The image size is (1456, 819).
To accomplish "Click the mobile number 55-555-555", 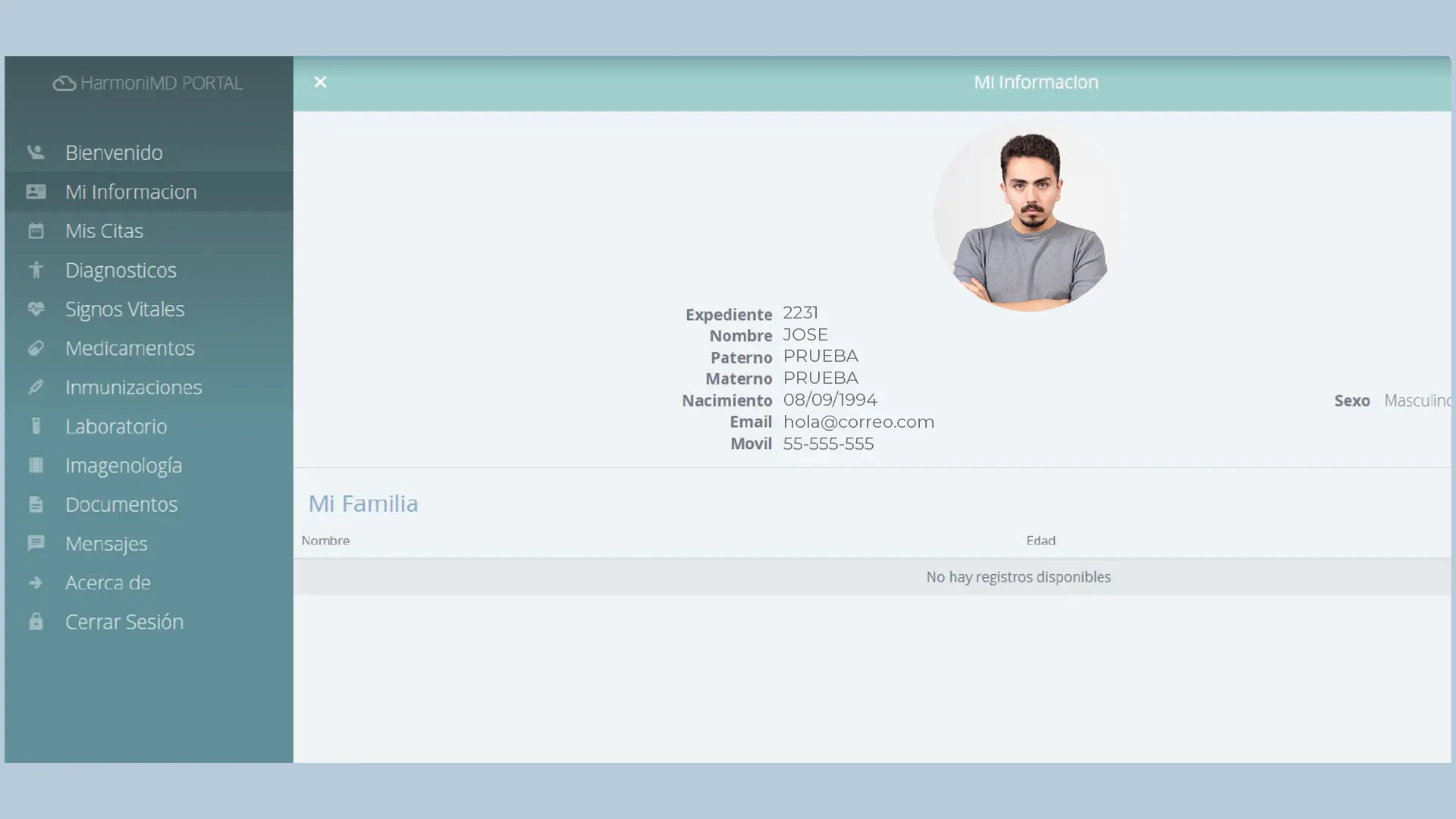I will coord(828,444).
